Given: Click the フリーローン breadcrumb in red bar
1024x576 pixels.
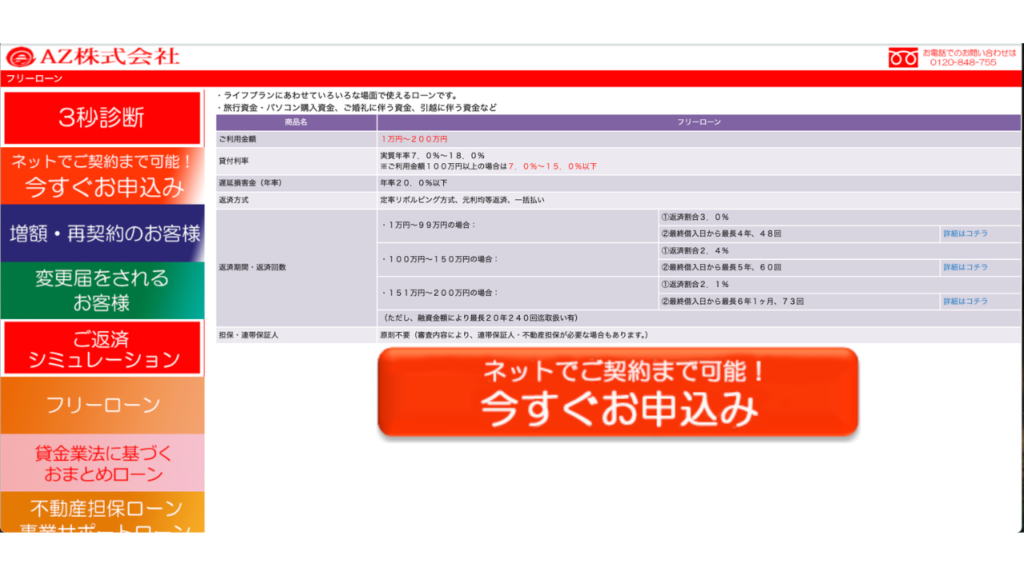Looking at the screenshot, I should coord(35,78).
